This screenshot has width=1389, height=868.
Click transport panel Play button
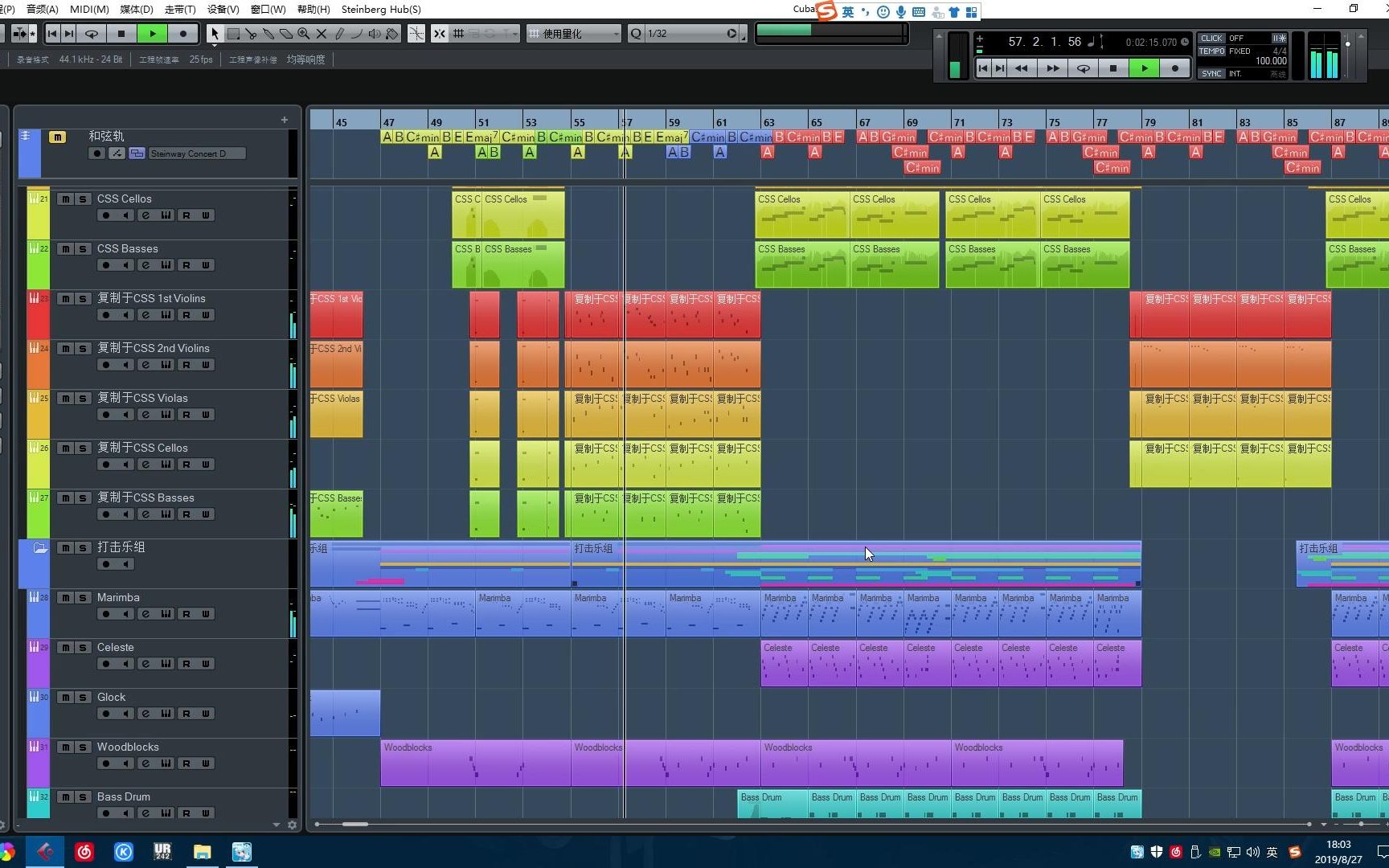(1145, 68)
